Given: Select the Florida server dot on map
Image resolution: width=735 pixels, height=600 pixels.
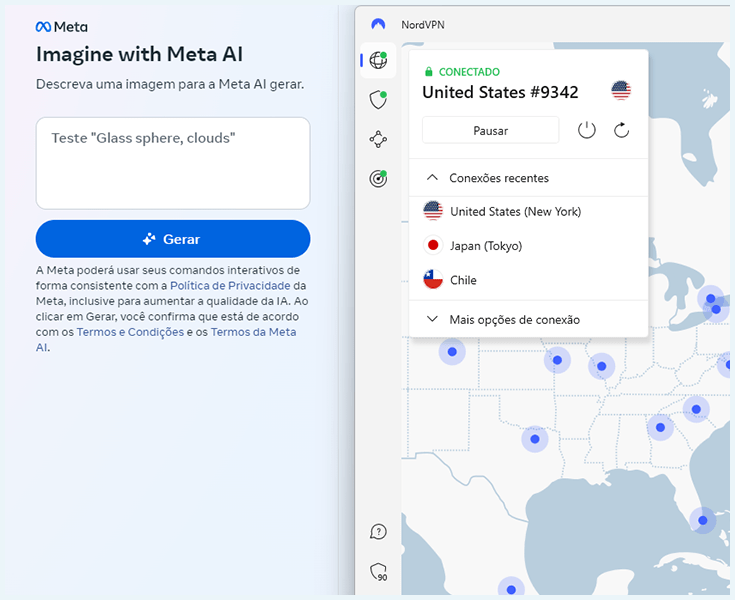Looking at the screenshot, I should 702,520.
